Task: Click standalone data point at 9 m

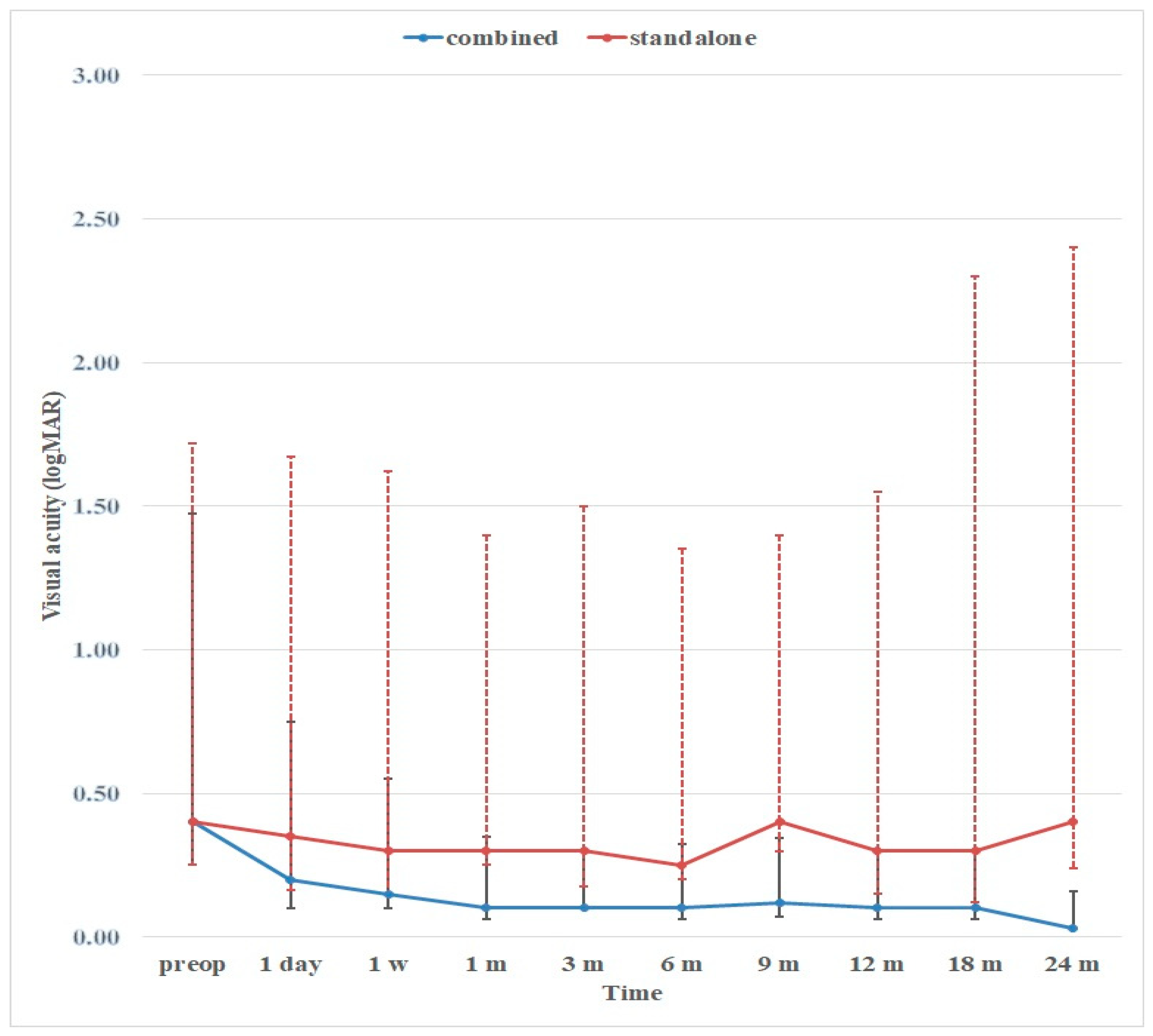Action: pos(780,822)
